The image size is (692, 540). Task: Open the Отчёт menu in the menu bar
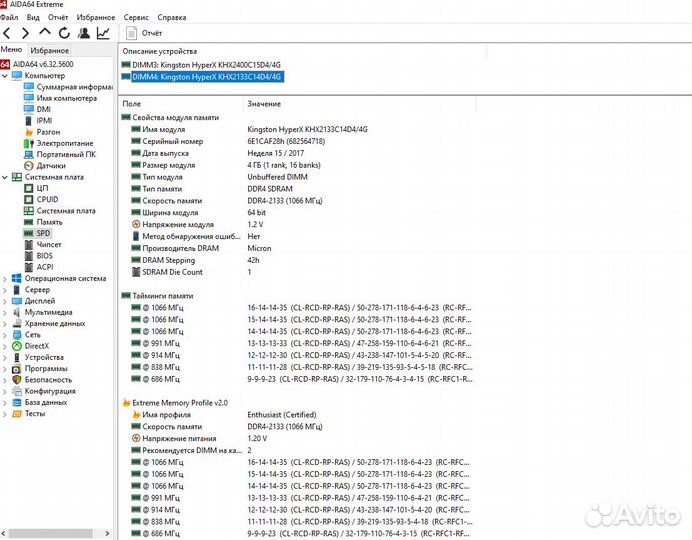(x=58, y=17)
